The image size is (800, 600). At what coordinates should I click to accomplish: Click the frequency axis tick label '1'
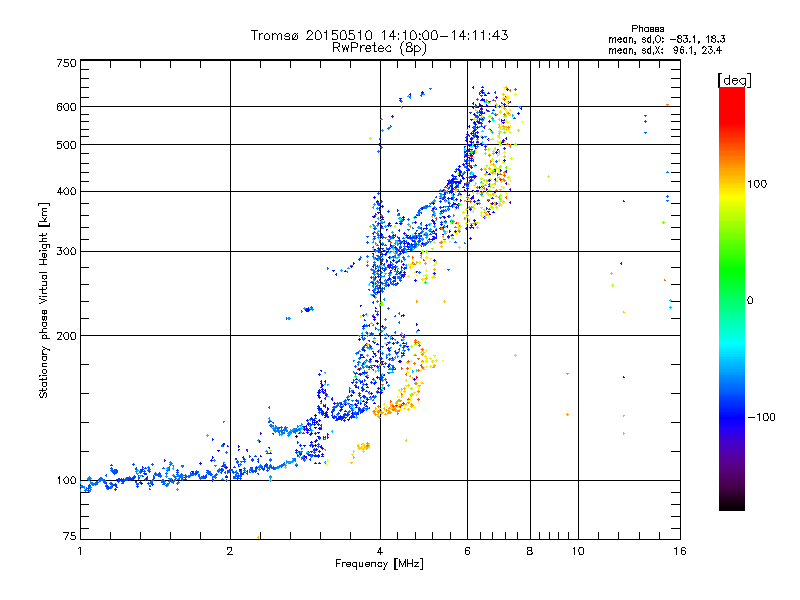click(80, 551)
